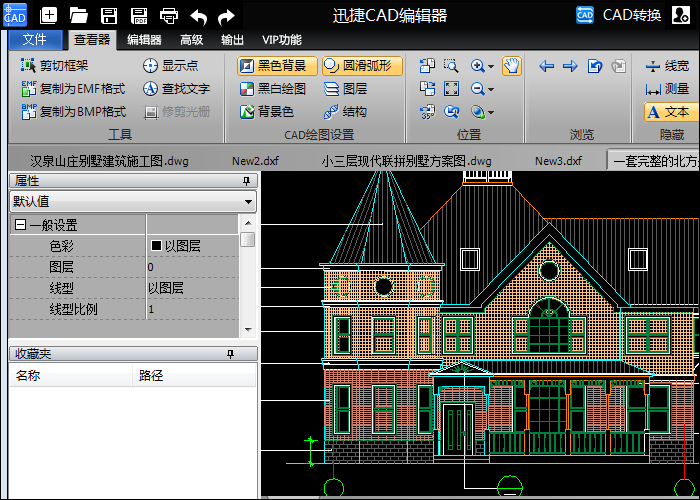This screenshot has width=700, height=500.
Task: Click the top-left icon in 位置 group
Action: coord(427,66)
